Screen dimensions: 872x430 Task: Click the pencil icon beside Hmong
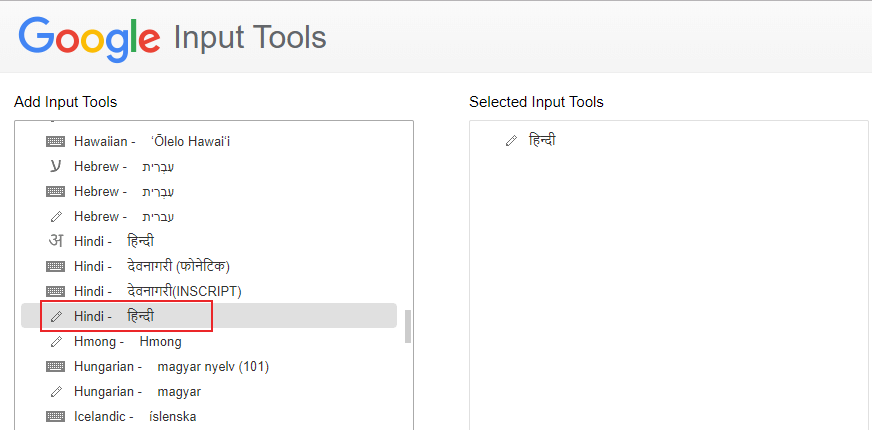click(x=56, y=342)
